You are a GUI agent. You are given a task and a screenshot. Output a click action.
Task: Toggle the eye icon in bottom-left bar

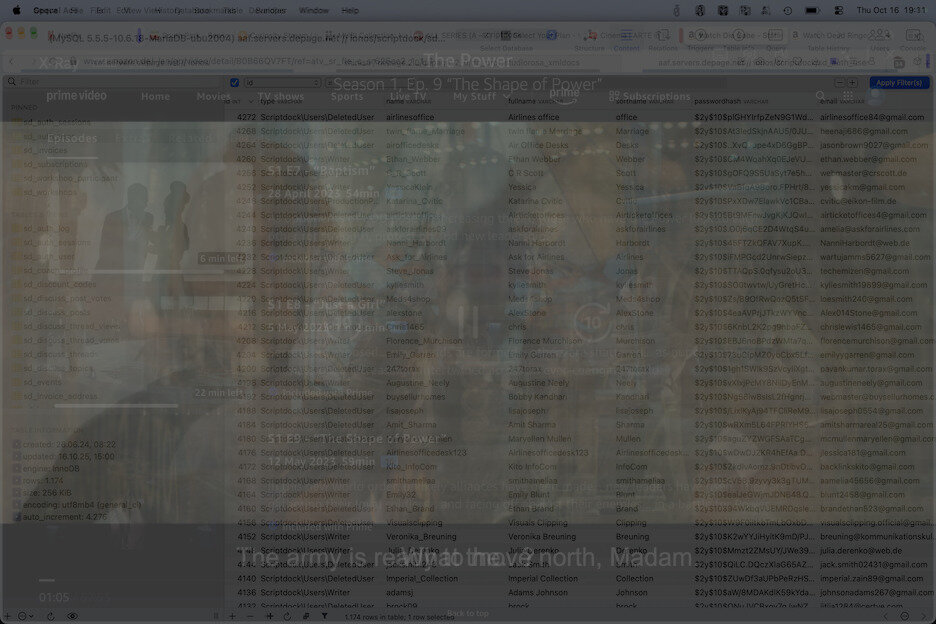72,616
